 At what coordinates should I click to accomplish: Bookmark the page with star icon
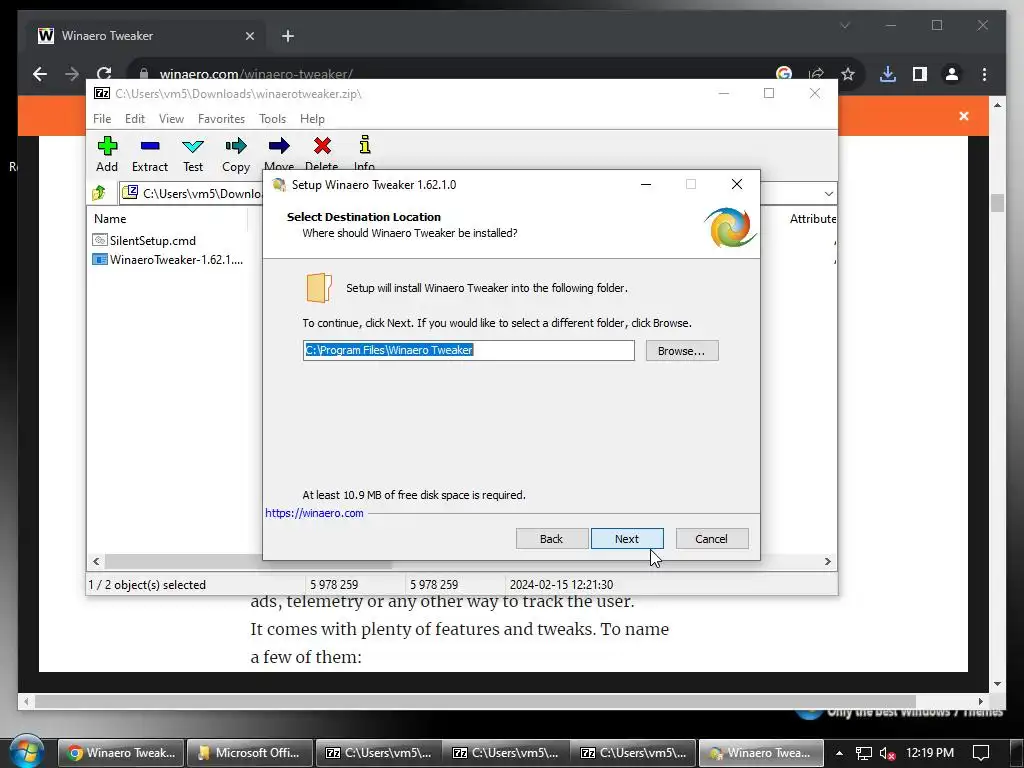pyautogui.click(x=848, y=74)
